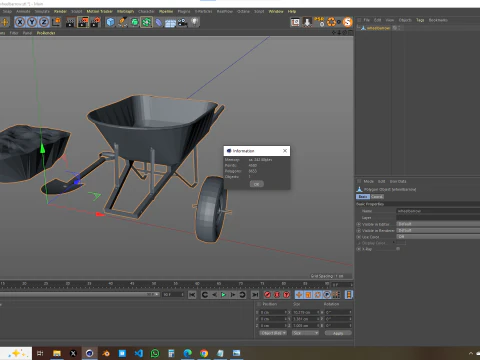480x360 pixels.
Task: Add a Camera object icon
Action: pyautogui.click(x=182, y=22)
